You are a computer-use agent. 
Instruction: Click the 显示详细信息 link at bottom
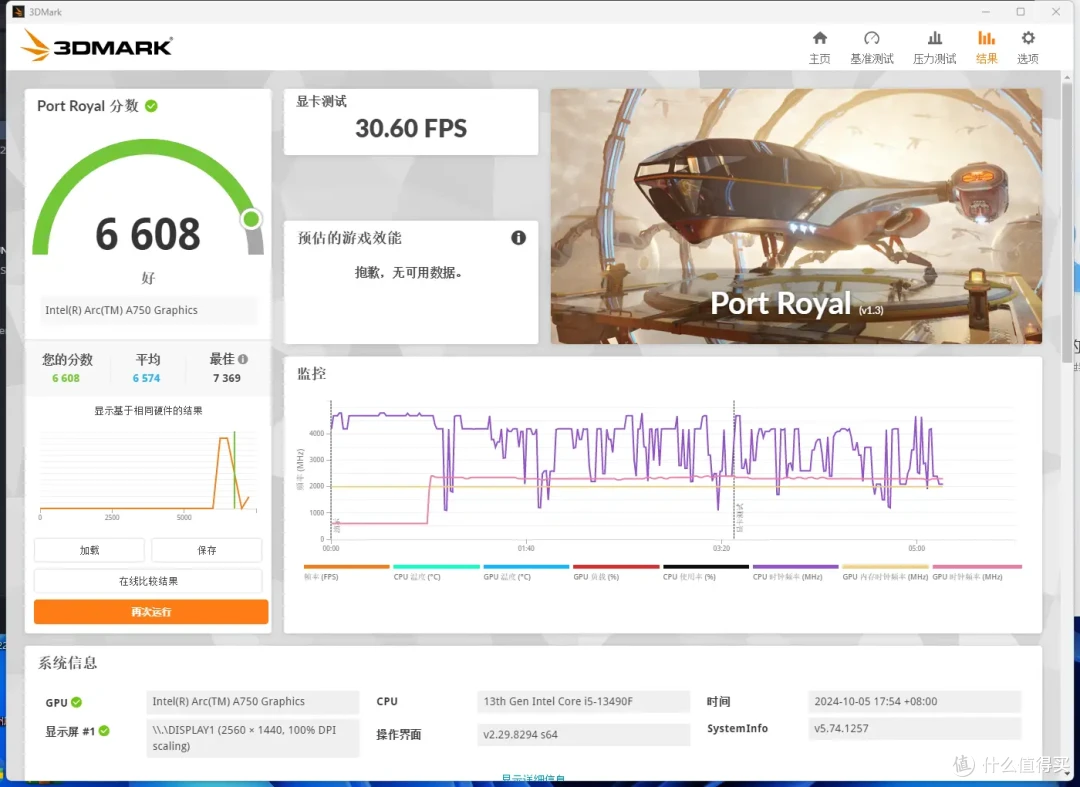(533, 779)
